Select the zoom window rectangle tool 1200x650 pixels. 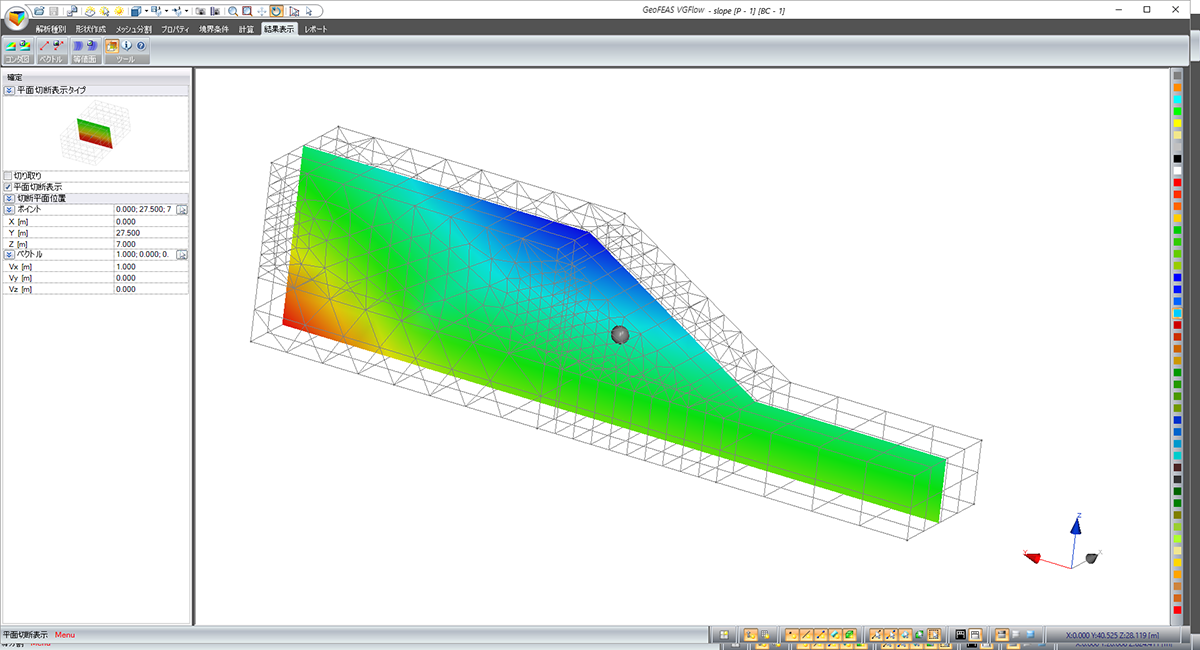[247, 11]
